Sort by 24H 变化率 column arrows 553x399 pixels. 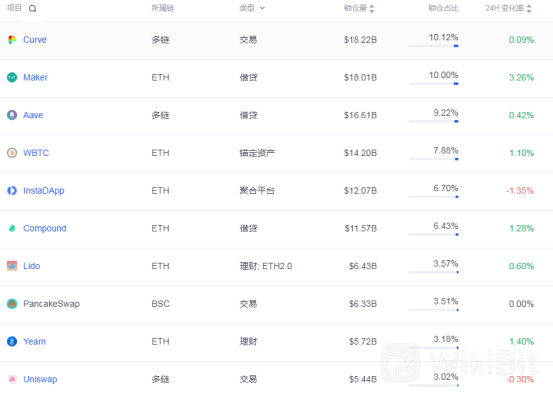(529, 8)
